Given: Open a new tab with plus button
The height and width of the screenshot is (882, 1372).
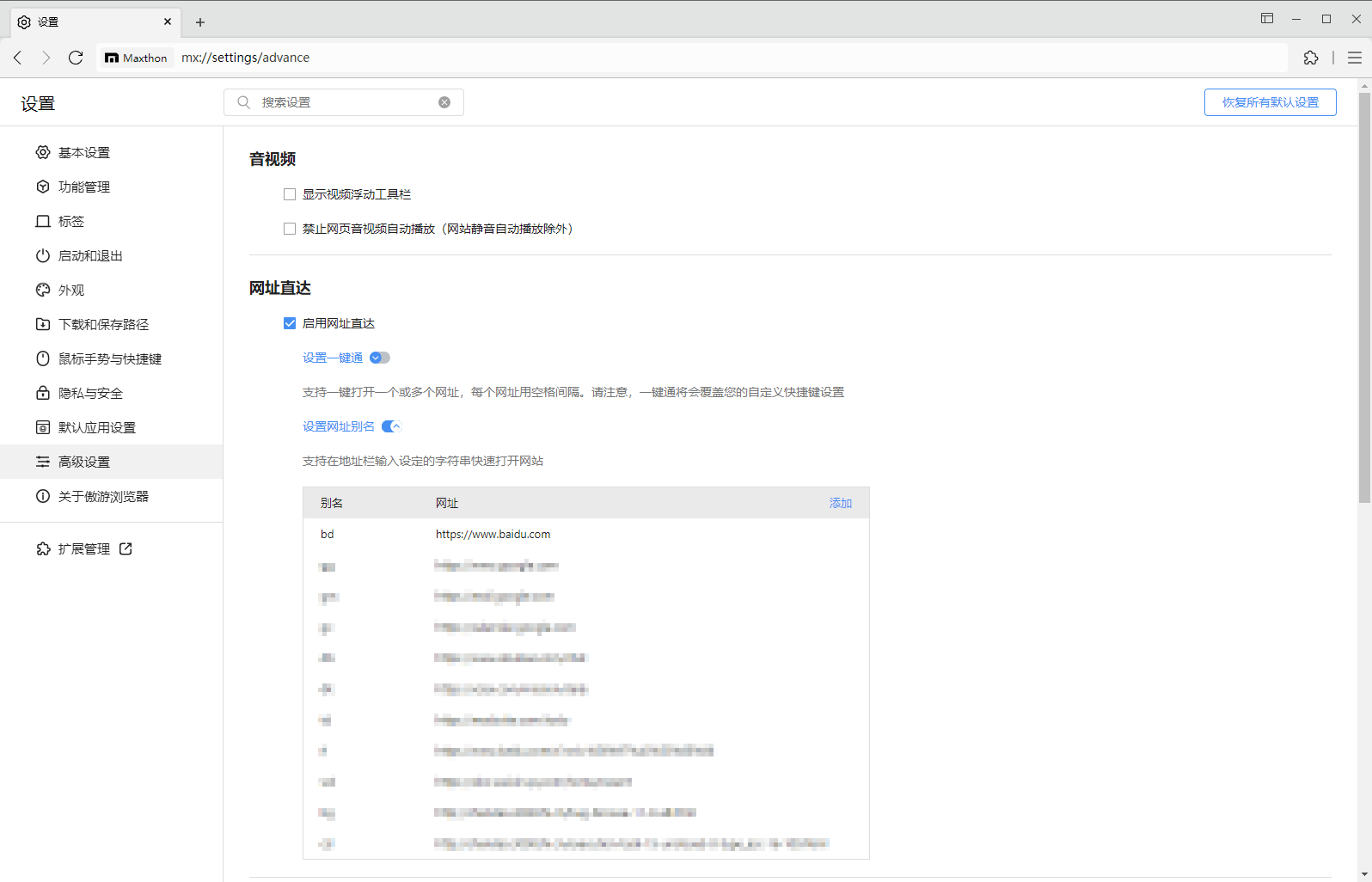Looking at the screenshot, I should (200, 22).
